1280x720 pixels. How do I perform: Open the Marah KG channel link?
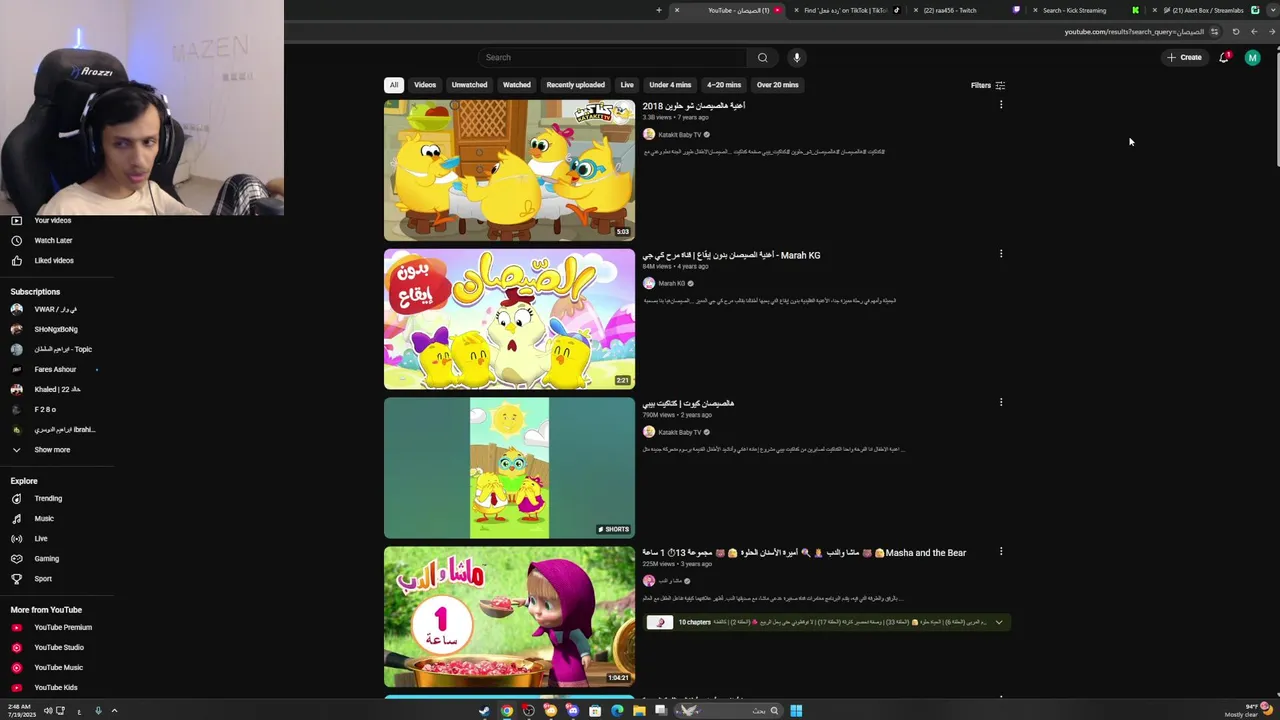pos(671,283)
